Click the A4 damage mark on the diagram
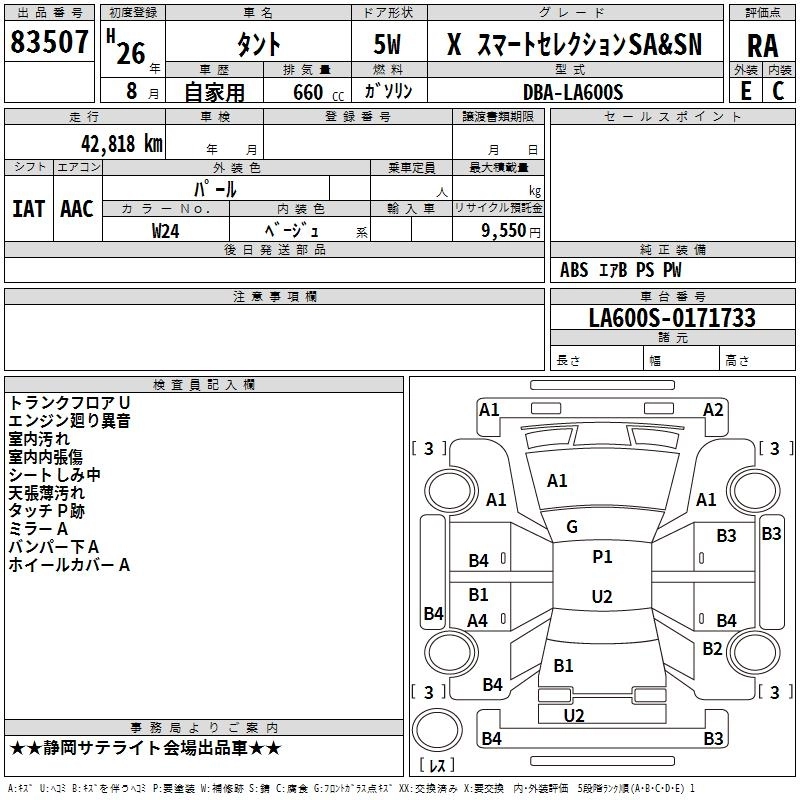 pyautogui.click(x=478, y=620)
